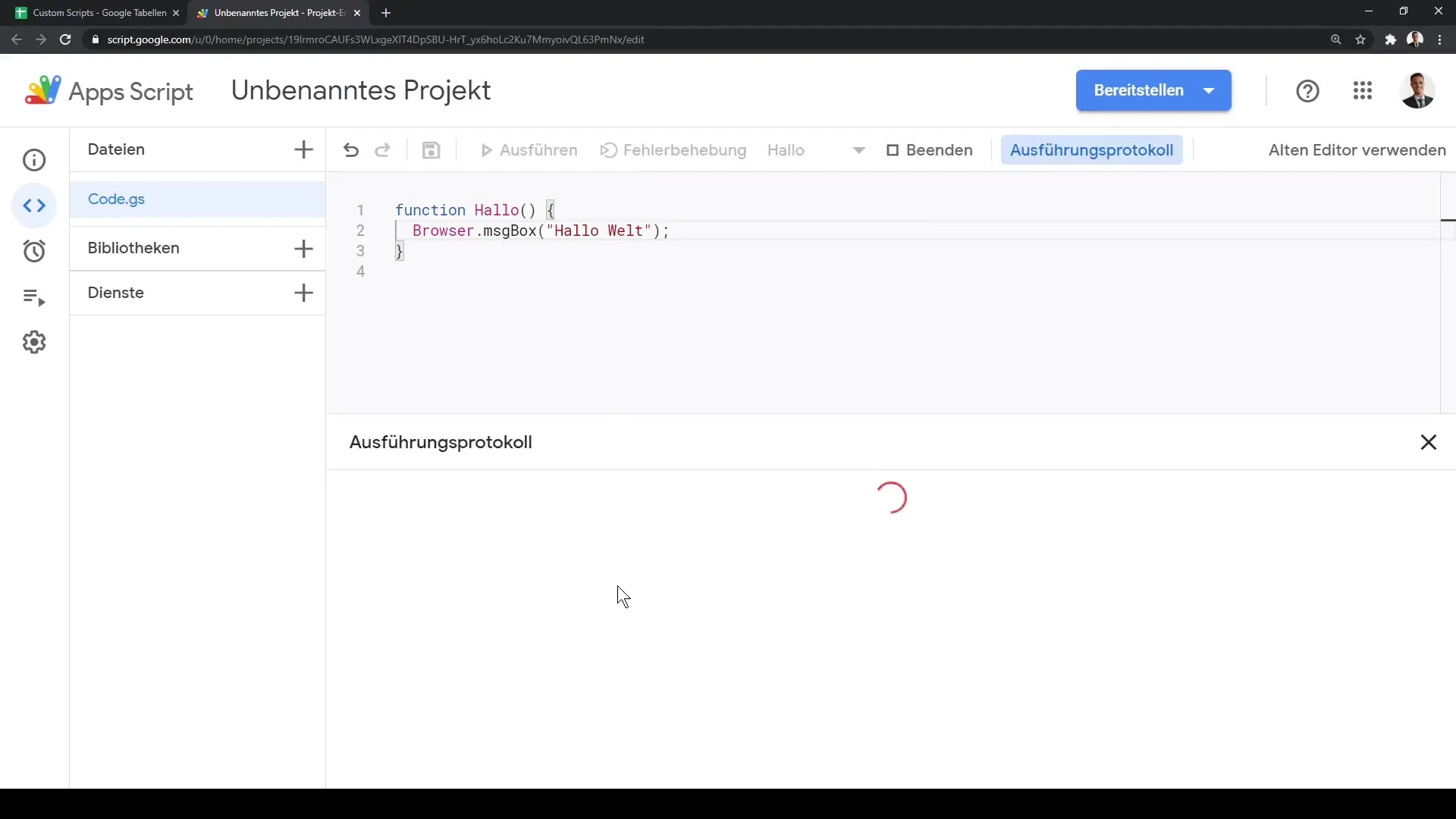The width and height of the screenshot is (1456, 819).
Task: Open the project Overview info icon
Action: (x=34, y=160)
